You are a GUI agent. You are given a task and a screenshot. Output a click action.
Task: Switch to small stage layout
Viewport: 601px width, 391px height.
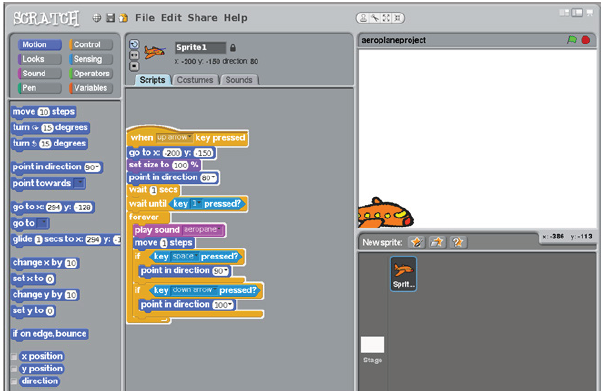[564, 13]
